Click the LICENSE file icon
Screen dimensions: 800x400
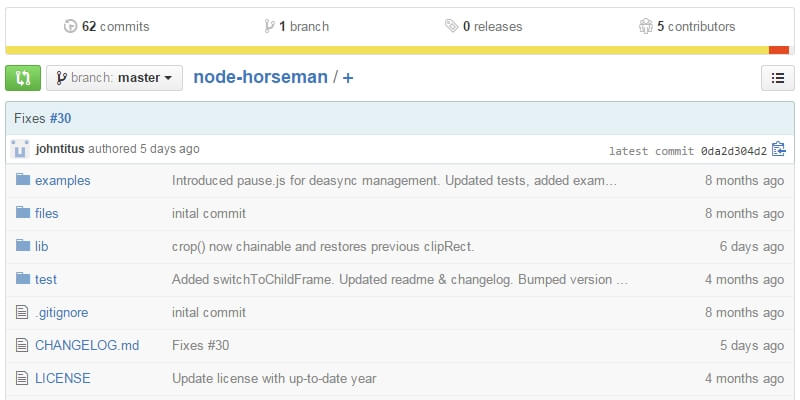[x=24, y=379]
